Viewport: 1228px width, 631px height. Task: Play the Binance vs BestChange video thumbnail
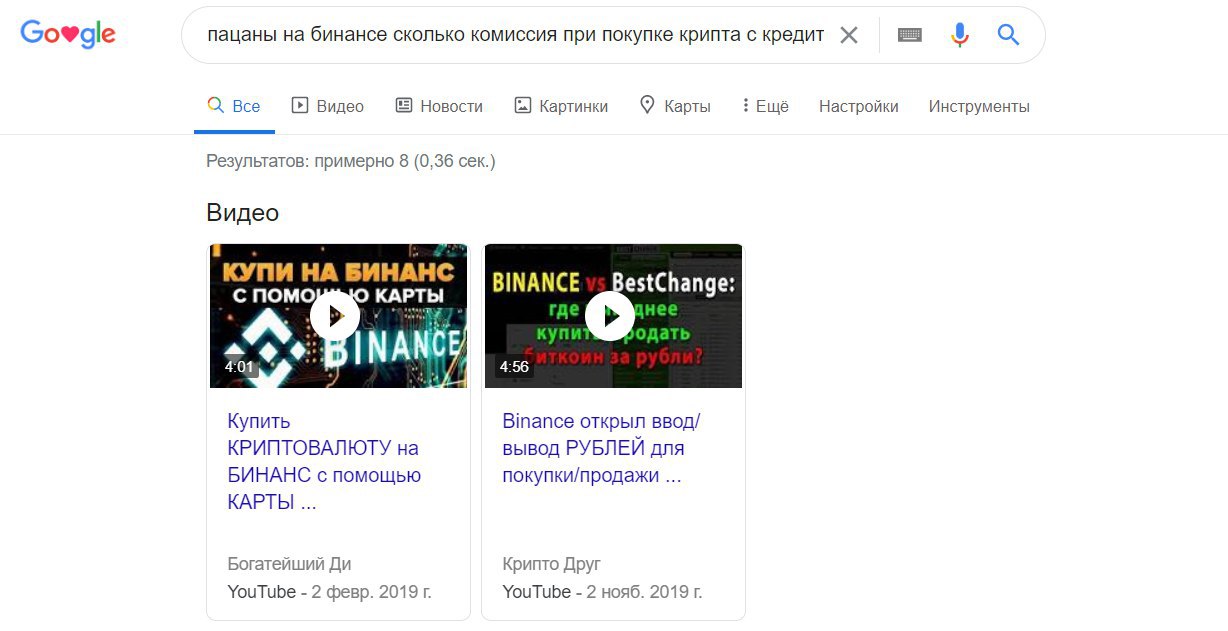(x=613, y=316)
